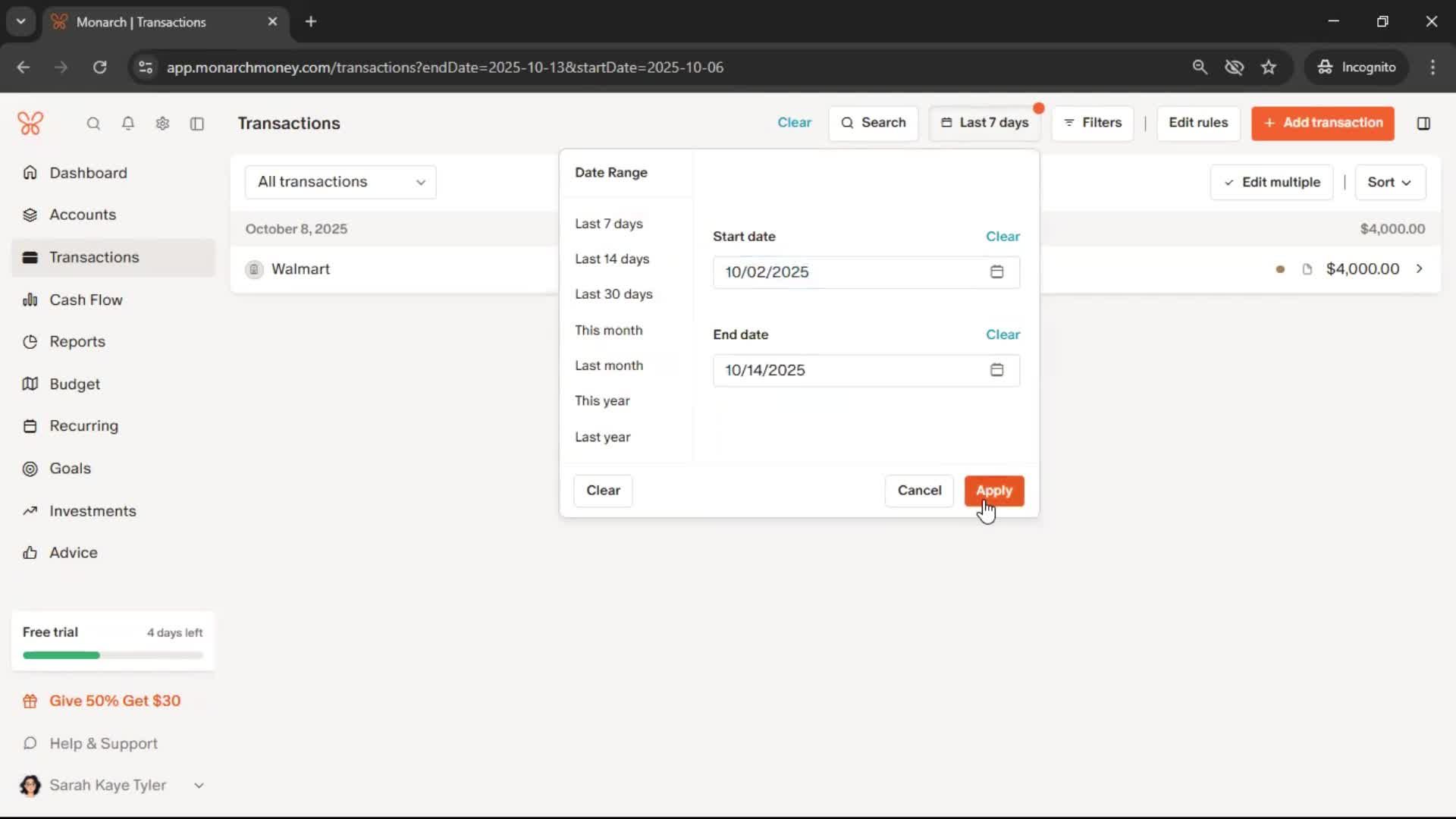The image size is (1456, 819).
Task: Expand All transactions dropdown
Action: click(340, 182)
